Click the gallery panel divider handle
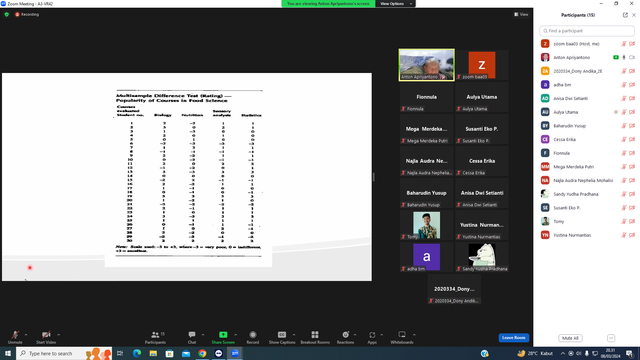Image resolution: width=640 pixels, height=360 pixels. coord(373,177)
